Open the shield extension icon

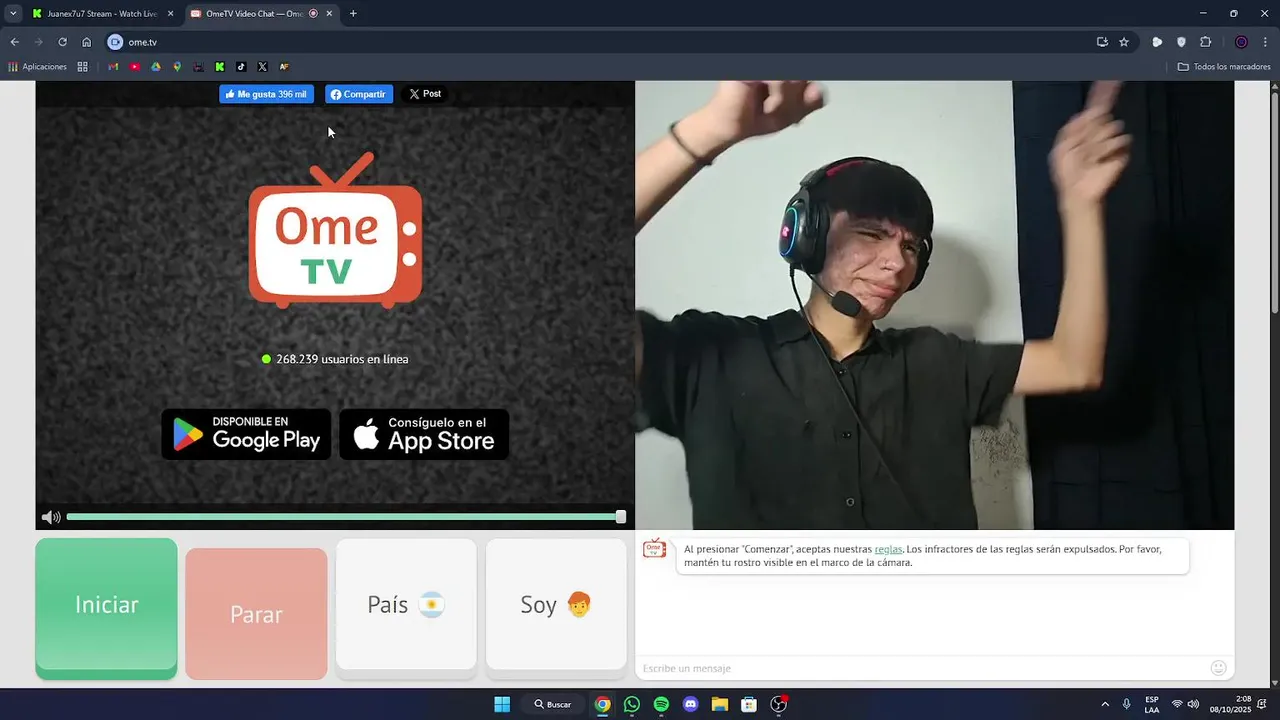1181,42
